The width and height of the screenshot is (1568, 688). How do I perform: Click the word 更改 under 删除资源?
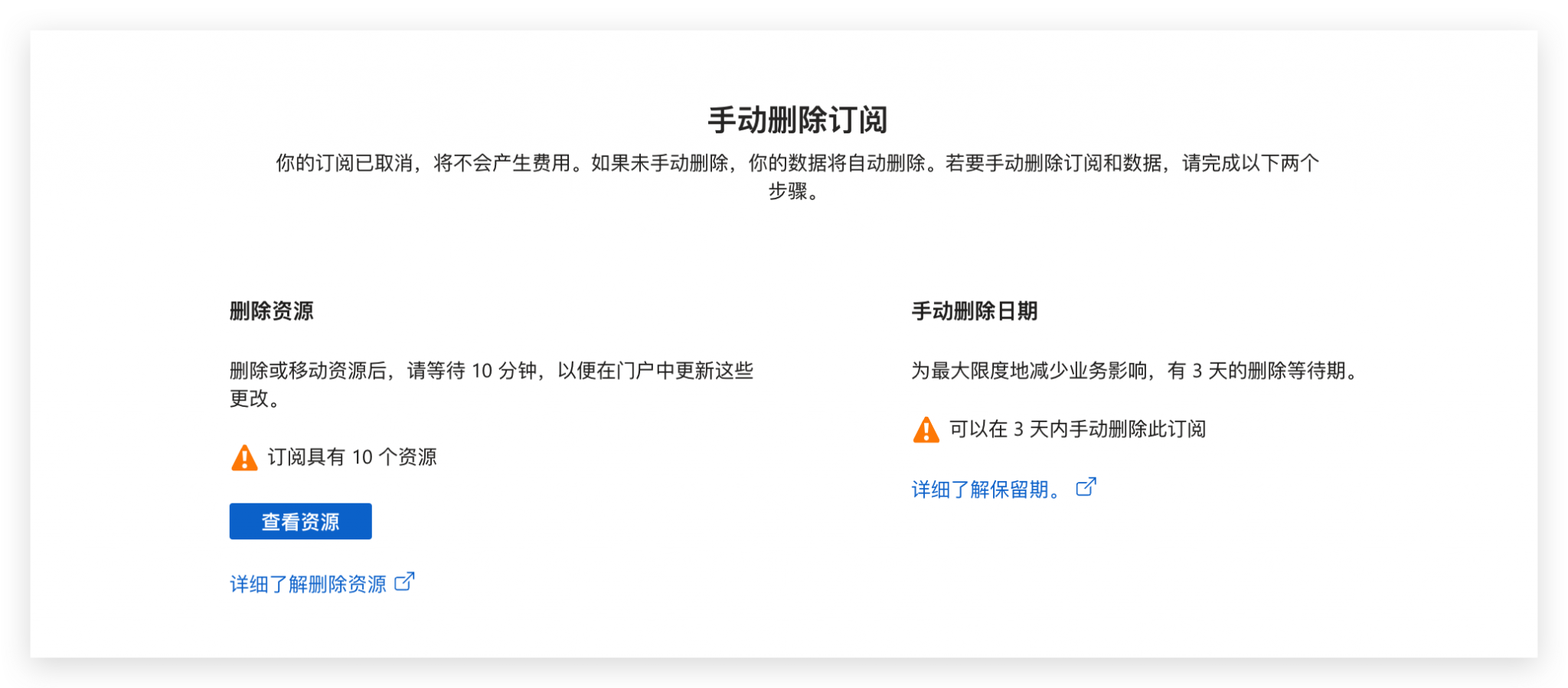(250, 398)
